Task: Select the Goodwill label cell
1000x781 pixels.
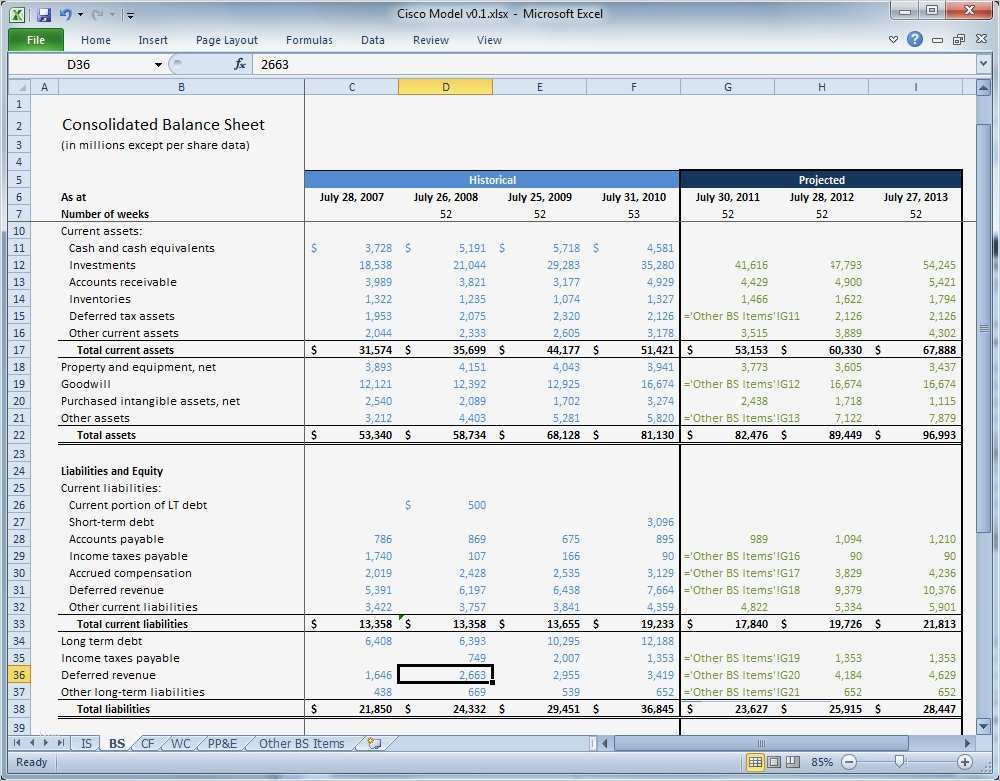Action: click(181, 384)
